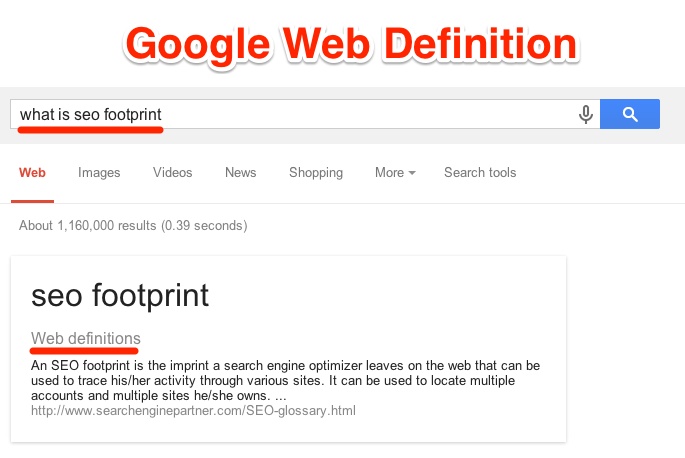Viewport: 685px width, 458px height.
Task: Open the Shopping results tab
Action: point(316,173)
